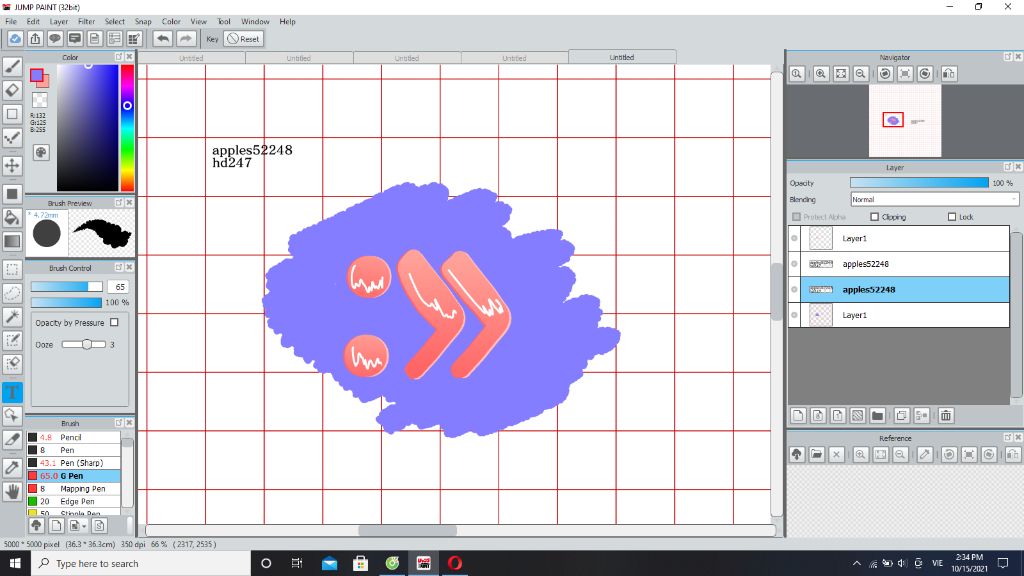1024x576 pixels.
Task: Select the Select Eraser tool
Action: [12, 363]
